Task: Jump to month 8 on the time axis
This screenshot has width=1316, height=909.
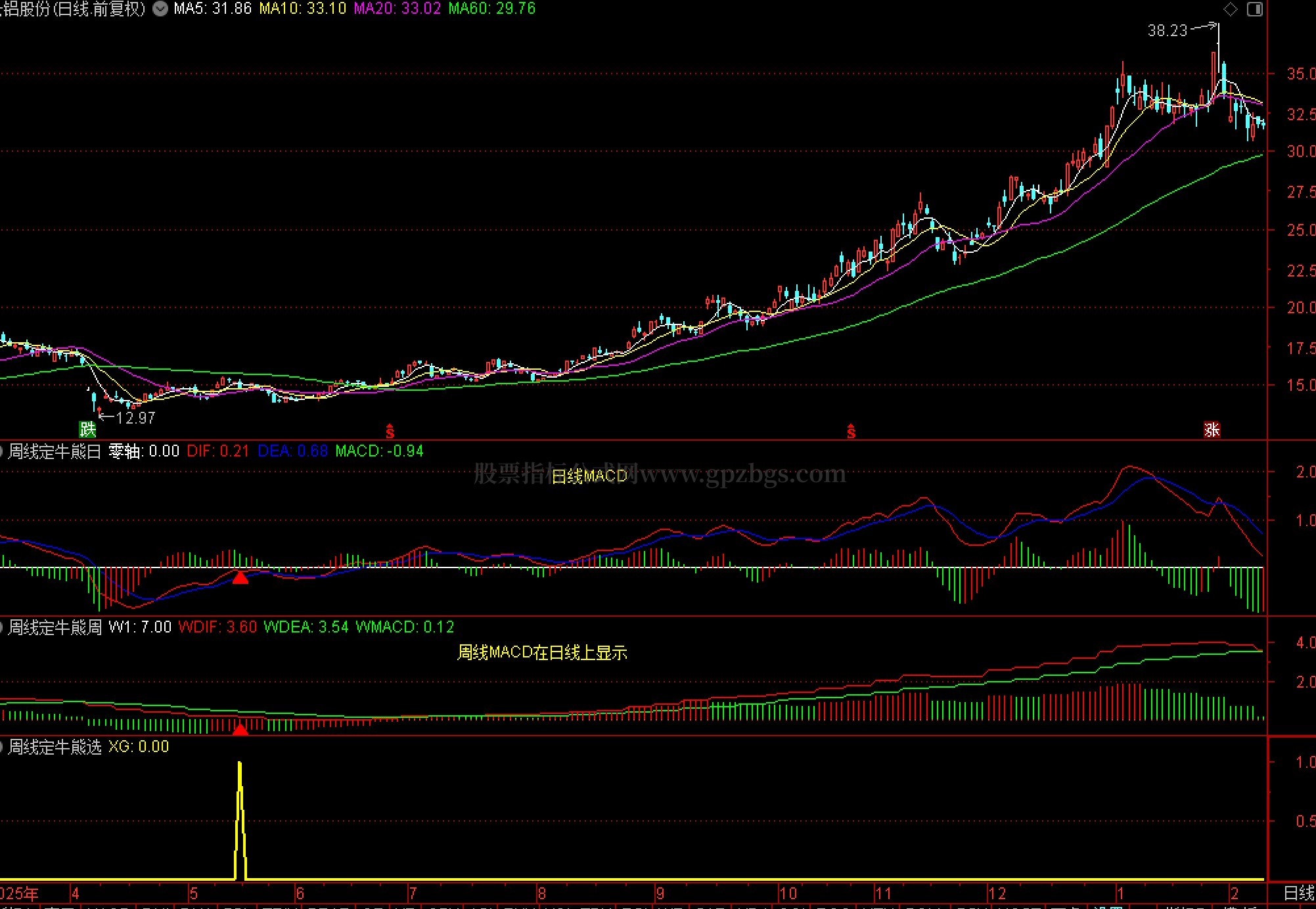Action: [541, 894]
